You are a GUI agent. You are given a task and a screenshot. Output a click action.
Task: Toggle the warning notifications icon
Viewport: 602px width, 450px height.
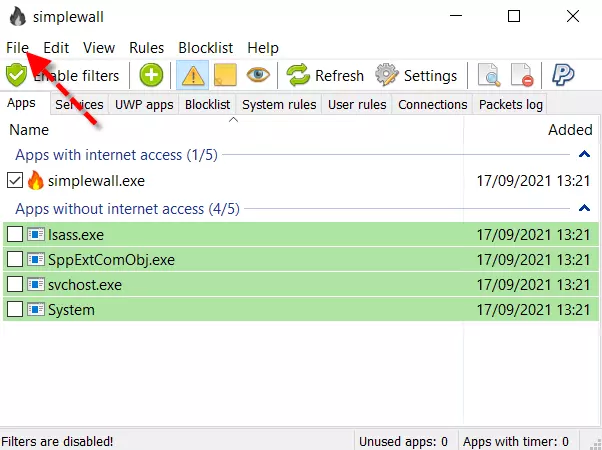point(191,75)
